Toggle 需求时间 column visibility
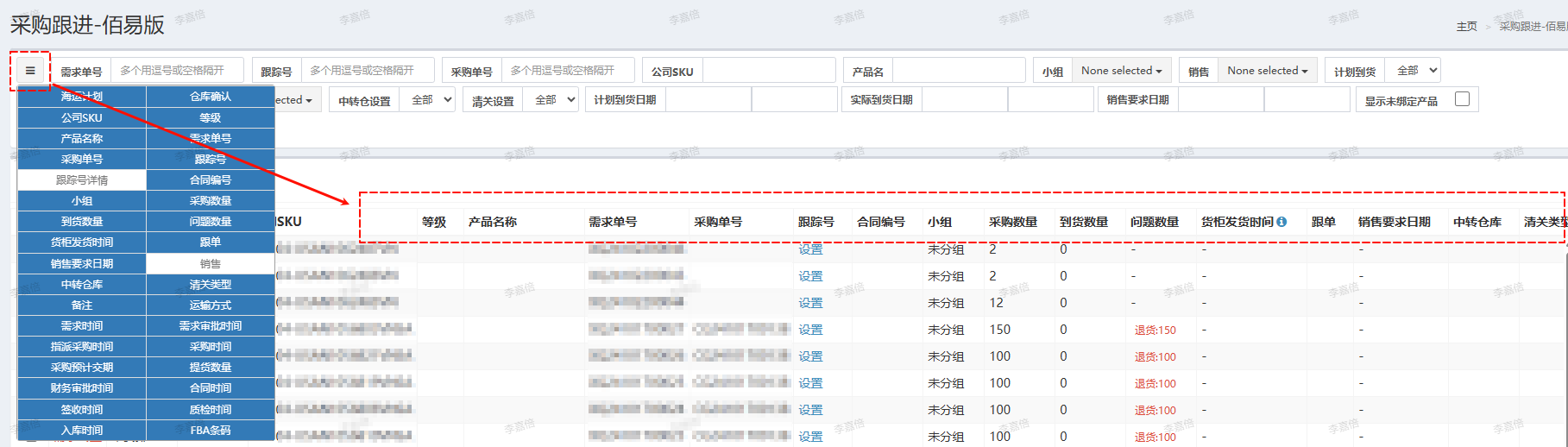The image size is (1568, 447). pyautogui.click(x=82, y=326)
